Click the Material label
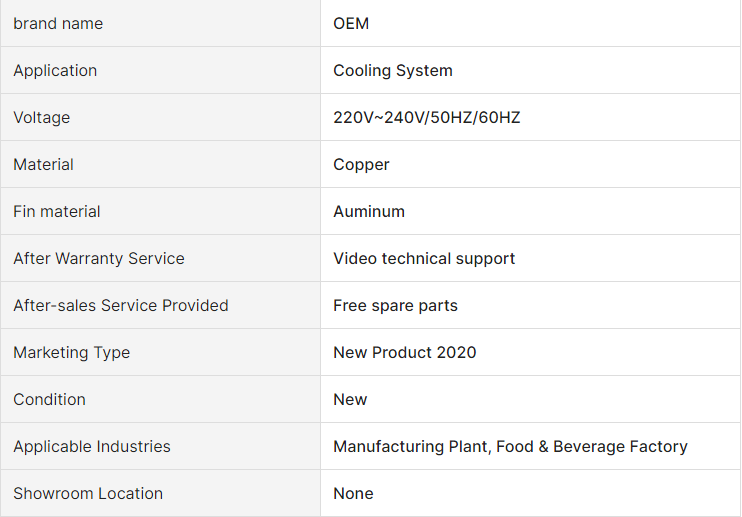The height and width of the screenshot is (517, 742). (44, 165)
